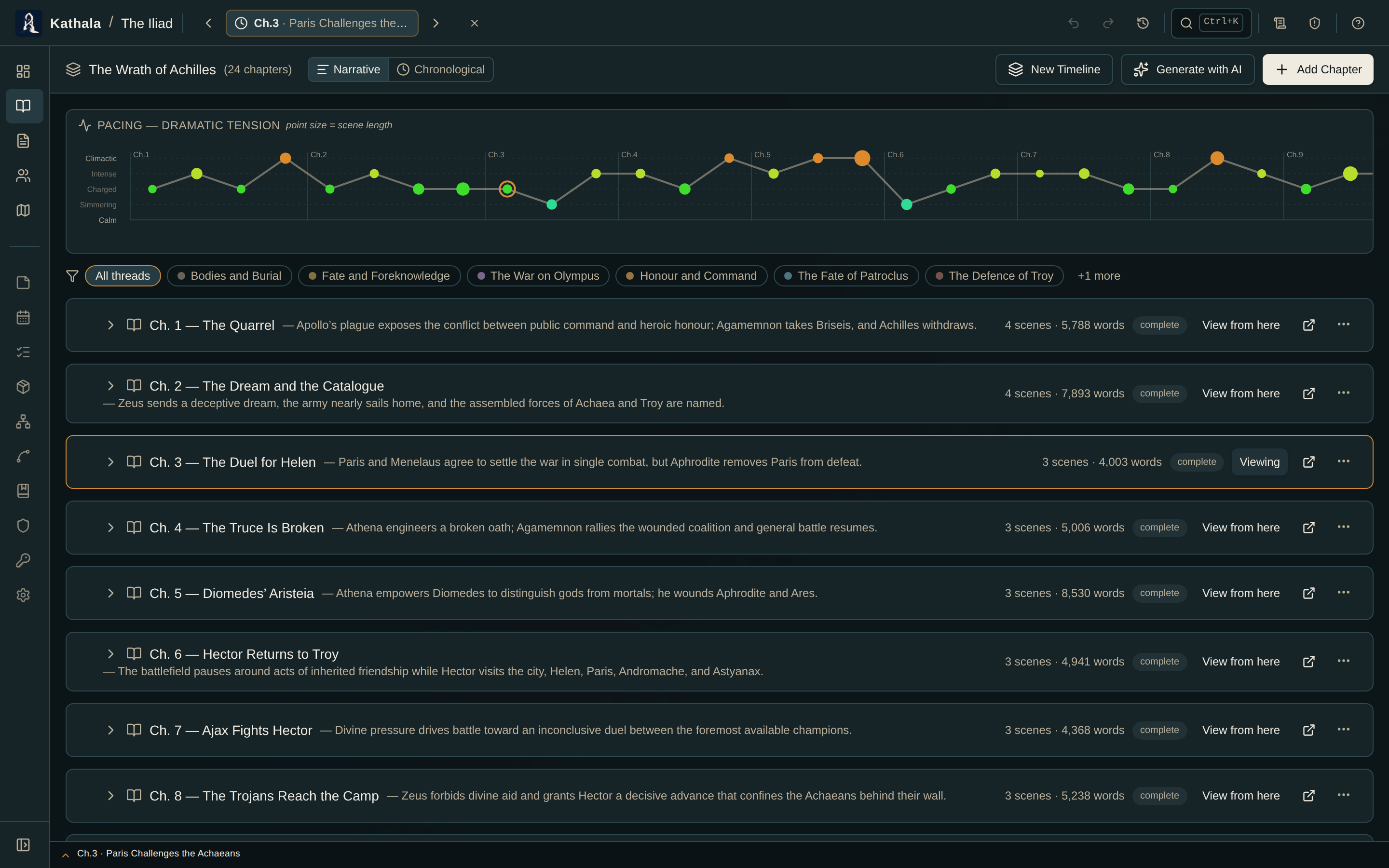Open the scroll notes icon in top bar
This screenshot has width=1389, height=868.
coord(1280,23)
